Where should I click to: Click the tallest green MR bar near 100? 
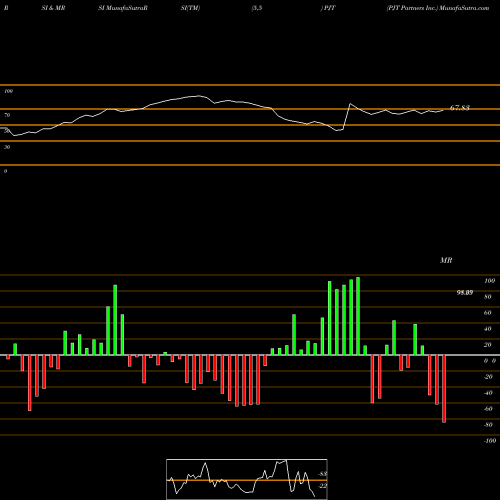coord(358,316)
